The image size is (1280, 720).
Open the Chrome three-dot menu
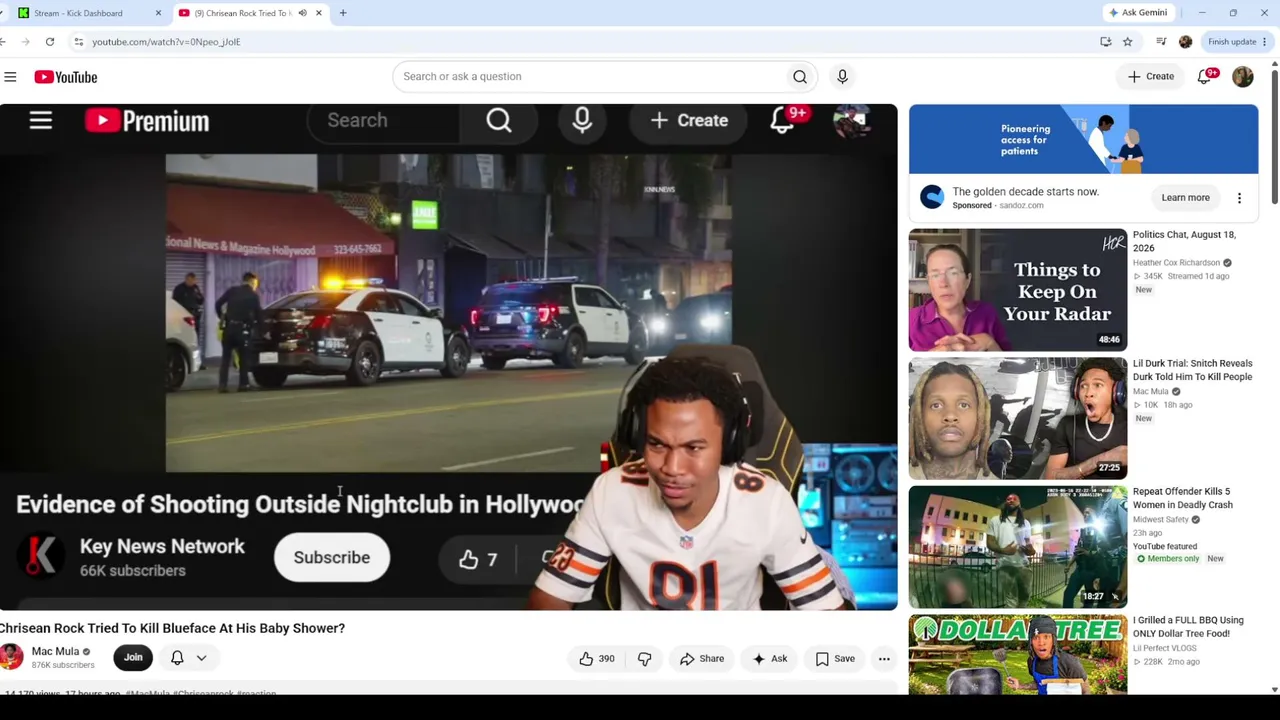click(1266, 42)
